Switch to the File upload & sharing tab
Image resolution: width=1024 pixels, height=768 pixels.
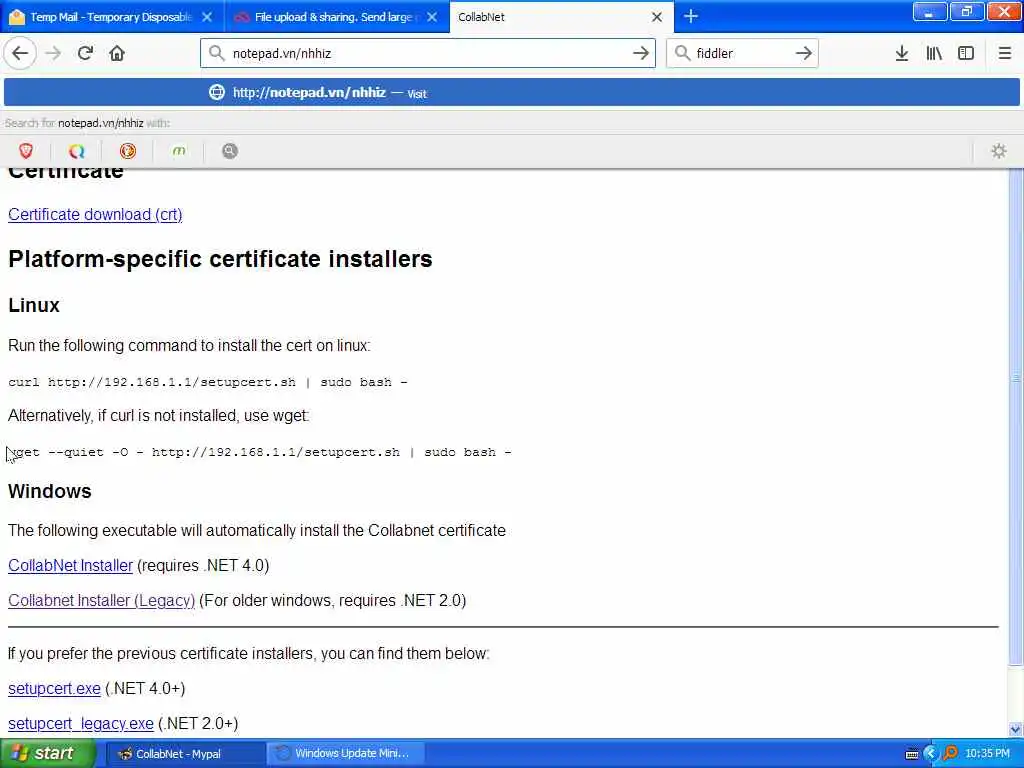click(x=336, y=17)
